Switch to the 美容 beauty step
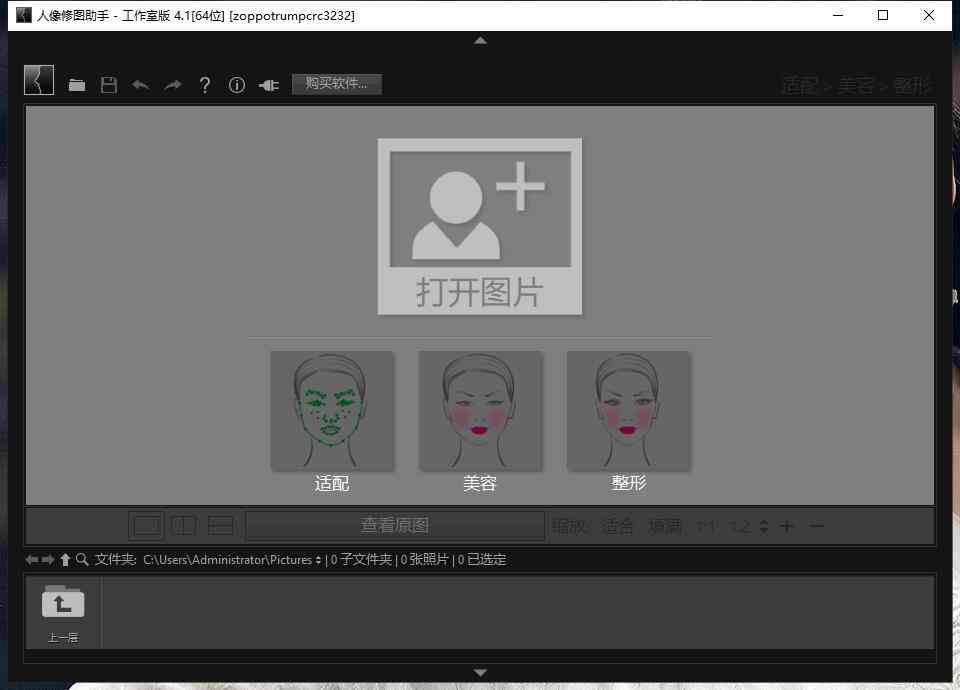This screenshot has width=960, height=690. (x=480, y=412)
